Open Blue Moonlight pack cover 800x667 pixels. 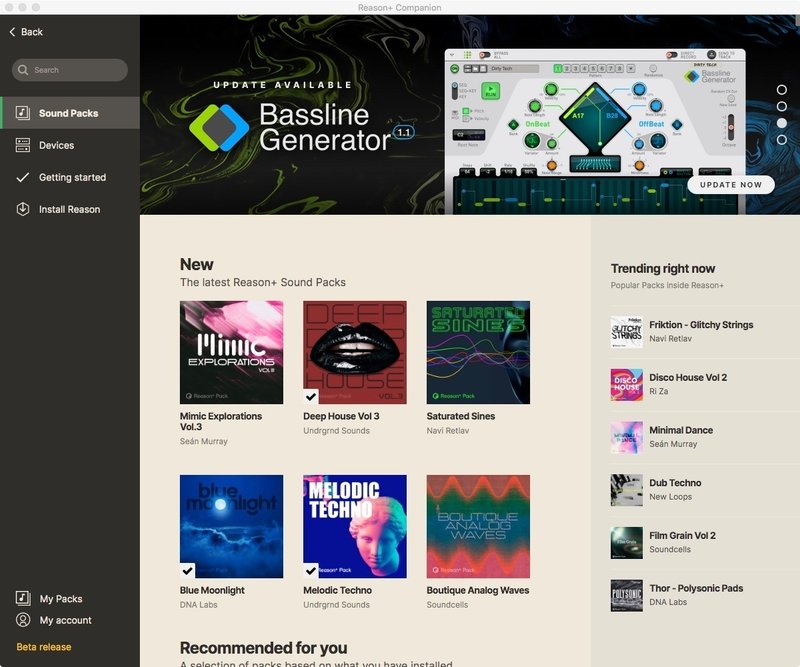[x=231, y=526]
